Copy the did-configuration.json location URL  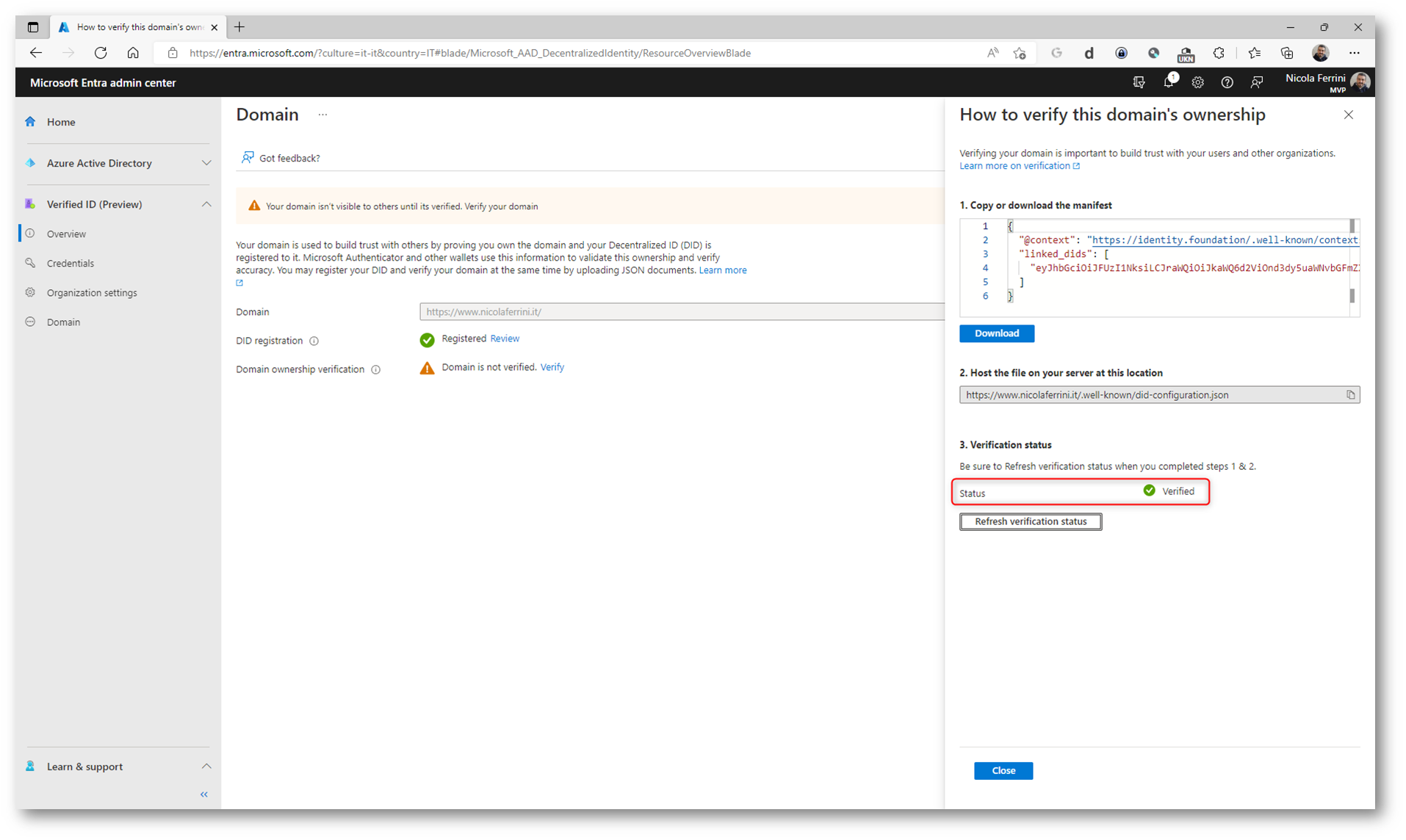pos(1350,395)
